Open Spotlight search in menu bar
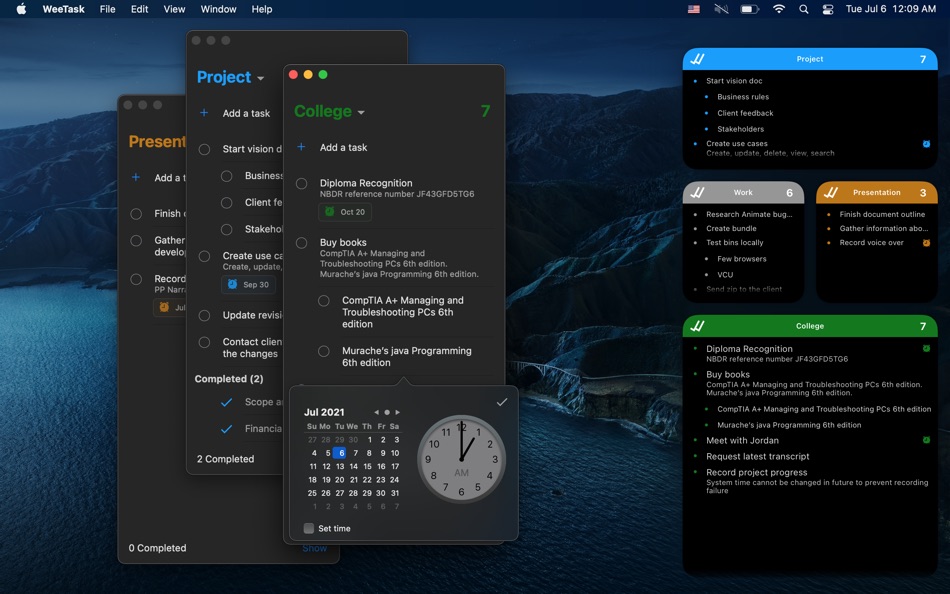The width and height of the screenshot is (950, 594). (x=803, y=9)
